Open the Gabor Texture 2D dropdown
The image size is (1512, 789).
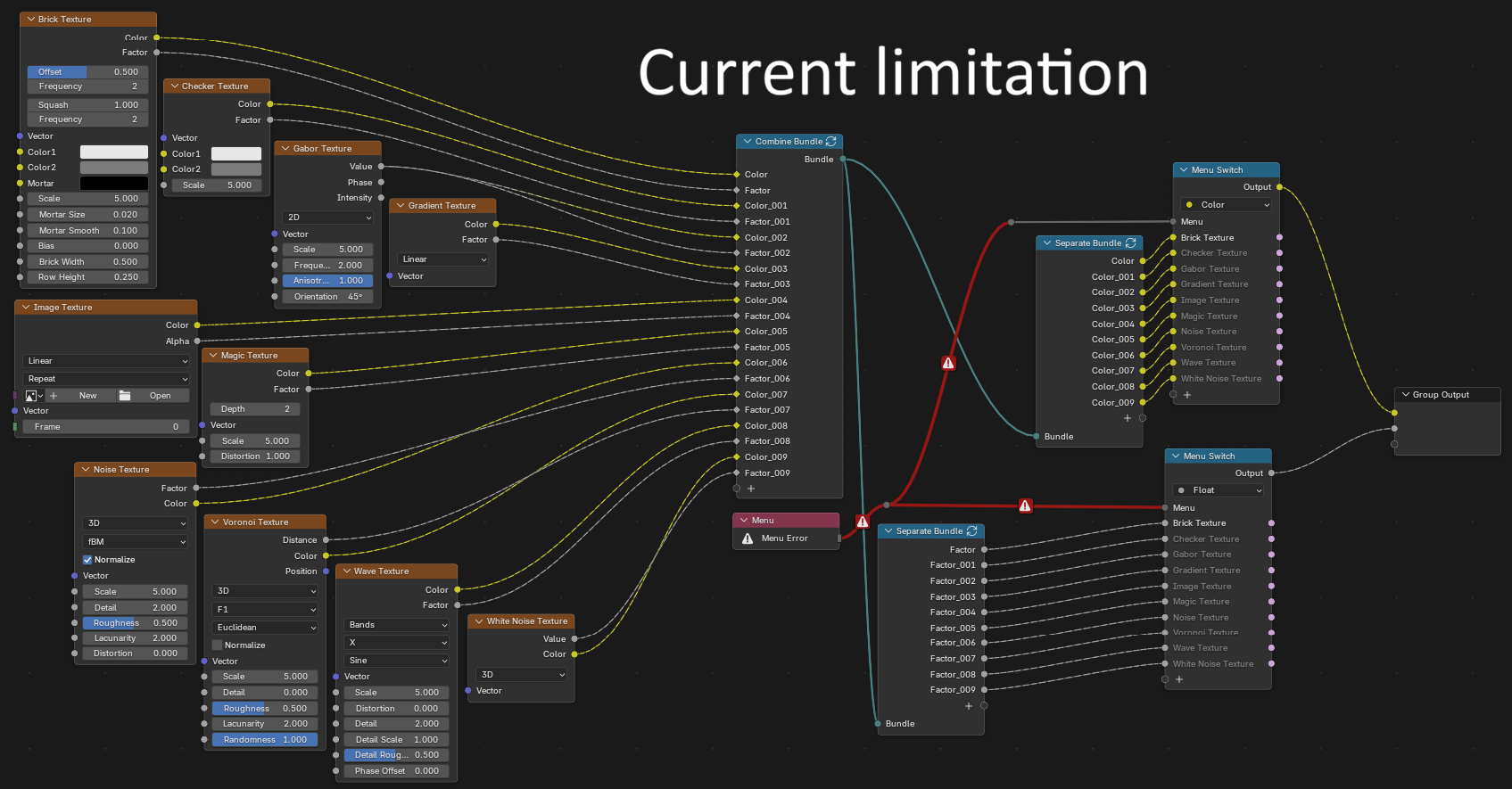[328, 218]
